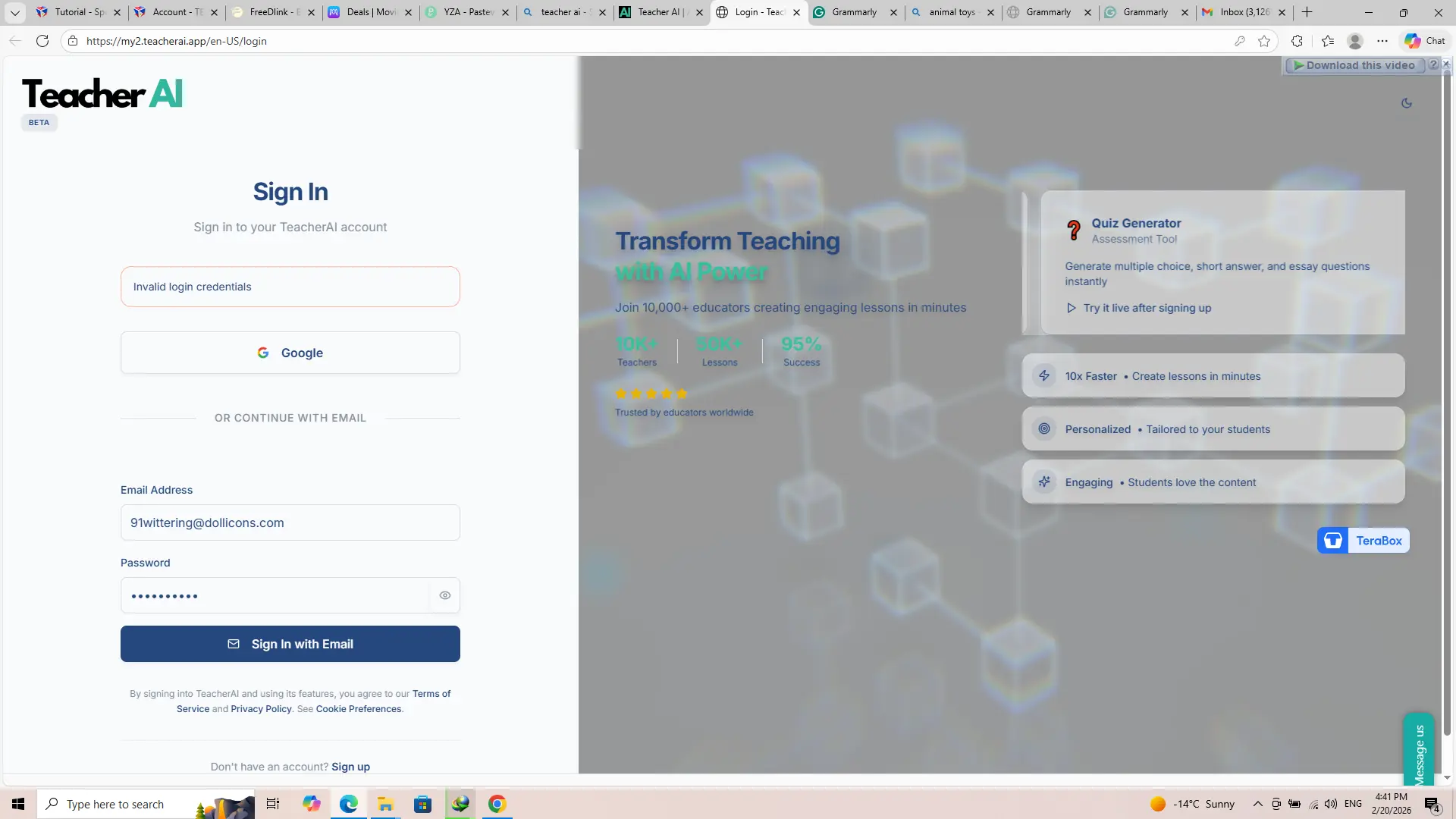
Task: Open Terms of Service link
Action: point(431,694)
